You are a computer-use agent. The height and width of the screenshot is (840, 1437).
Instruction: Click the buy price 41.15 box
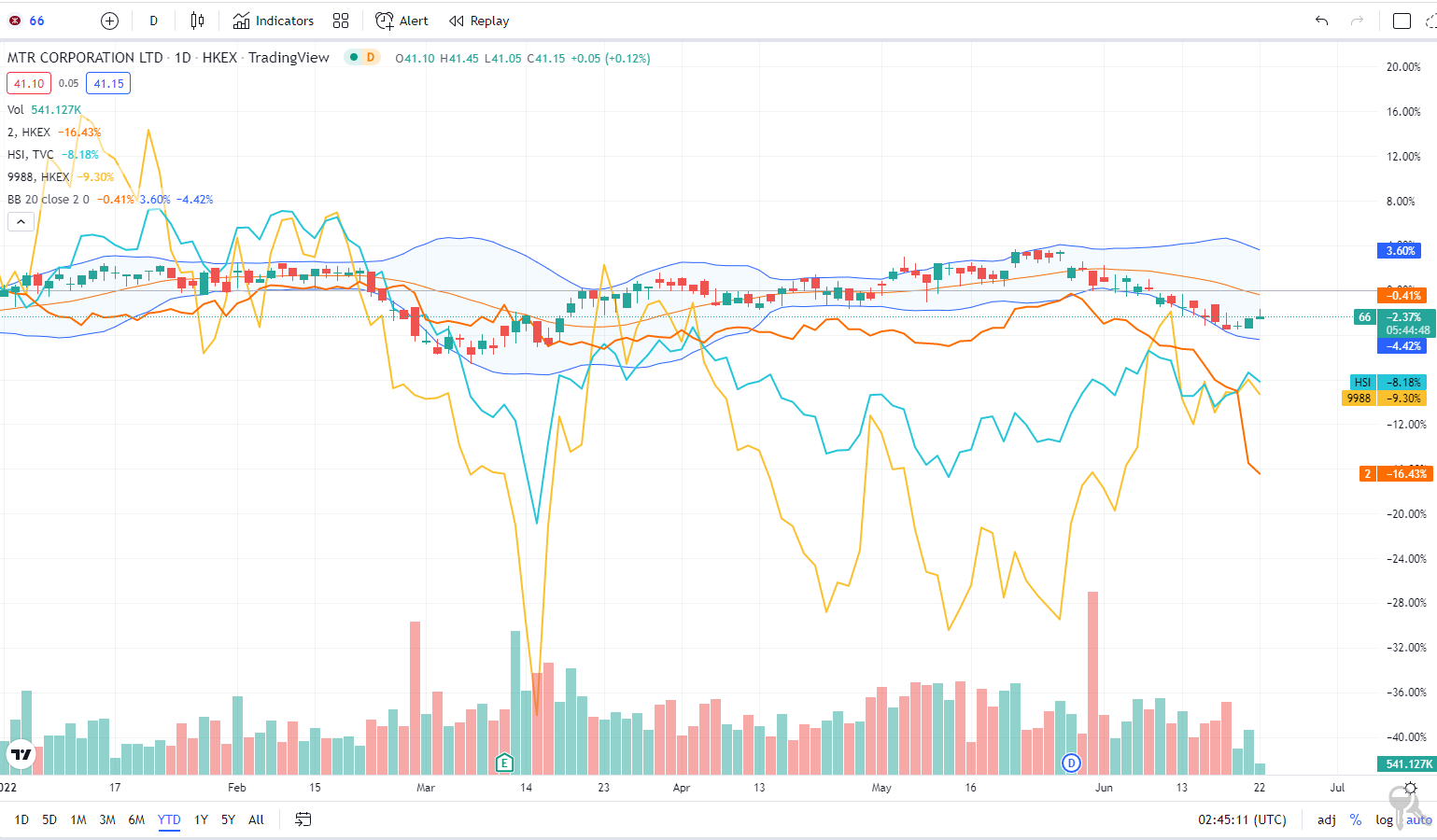point(108,83)
